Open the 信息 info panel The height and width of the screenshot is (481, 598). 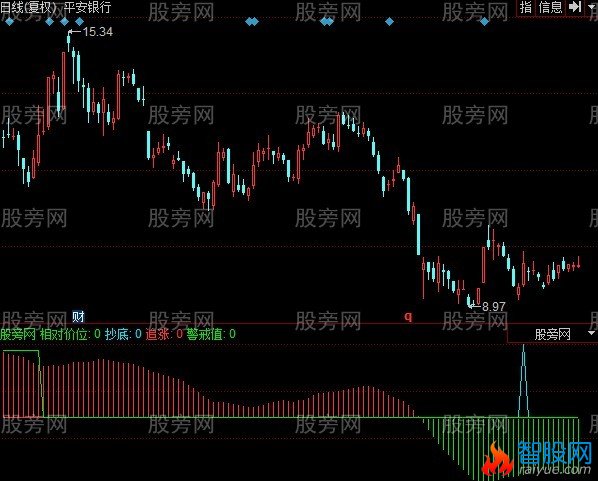point(550,7)
